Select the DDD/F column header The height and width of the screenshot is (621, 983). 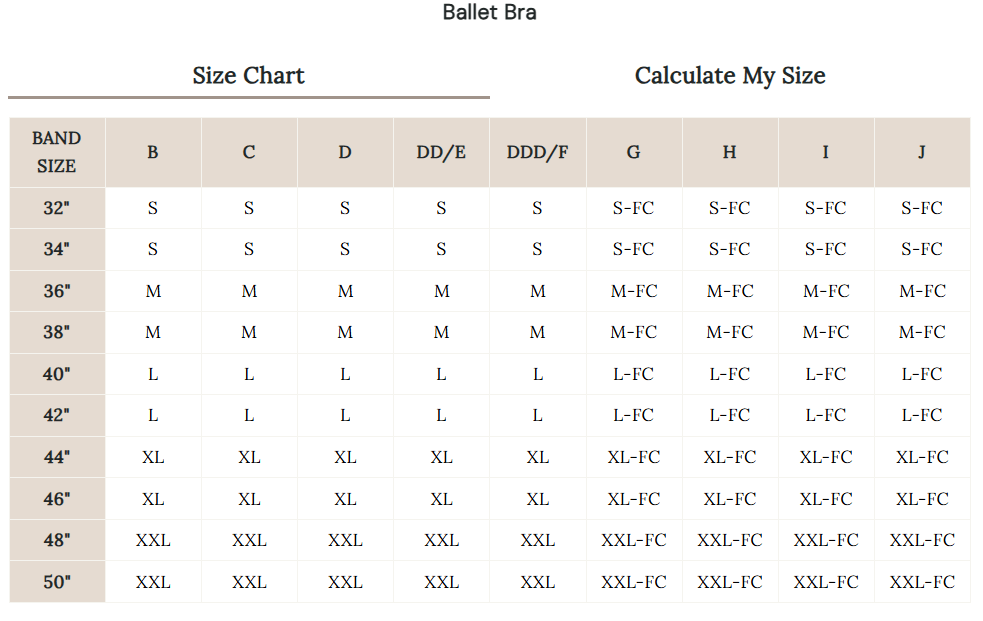coord(537,152)
